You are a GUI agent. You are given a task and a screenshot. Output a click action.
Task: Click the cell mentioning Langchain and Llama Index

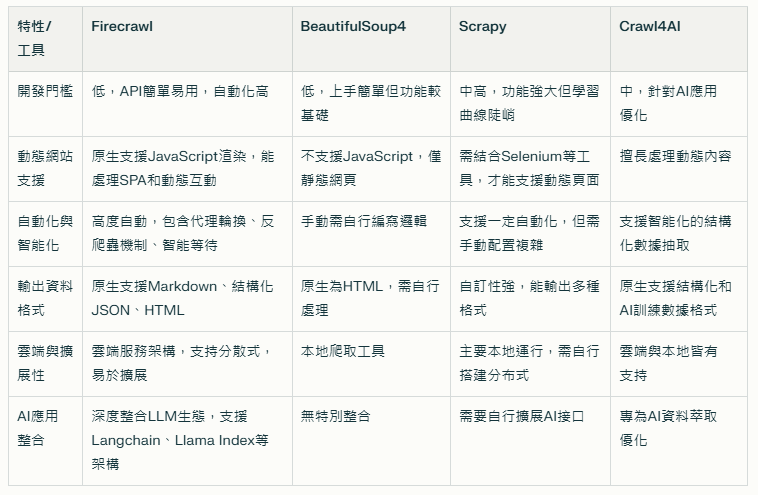[180, 440]
